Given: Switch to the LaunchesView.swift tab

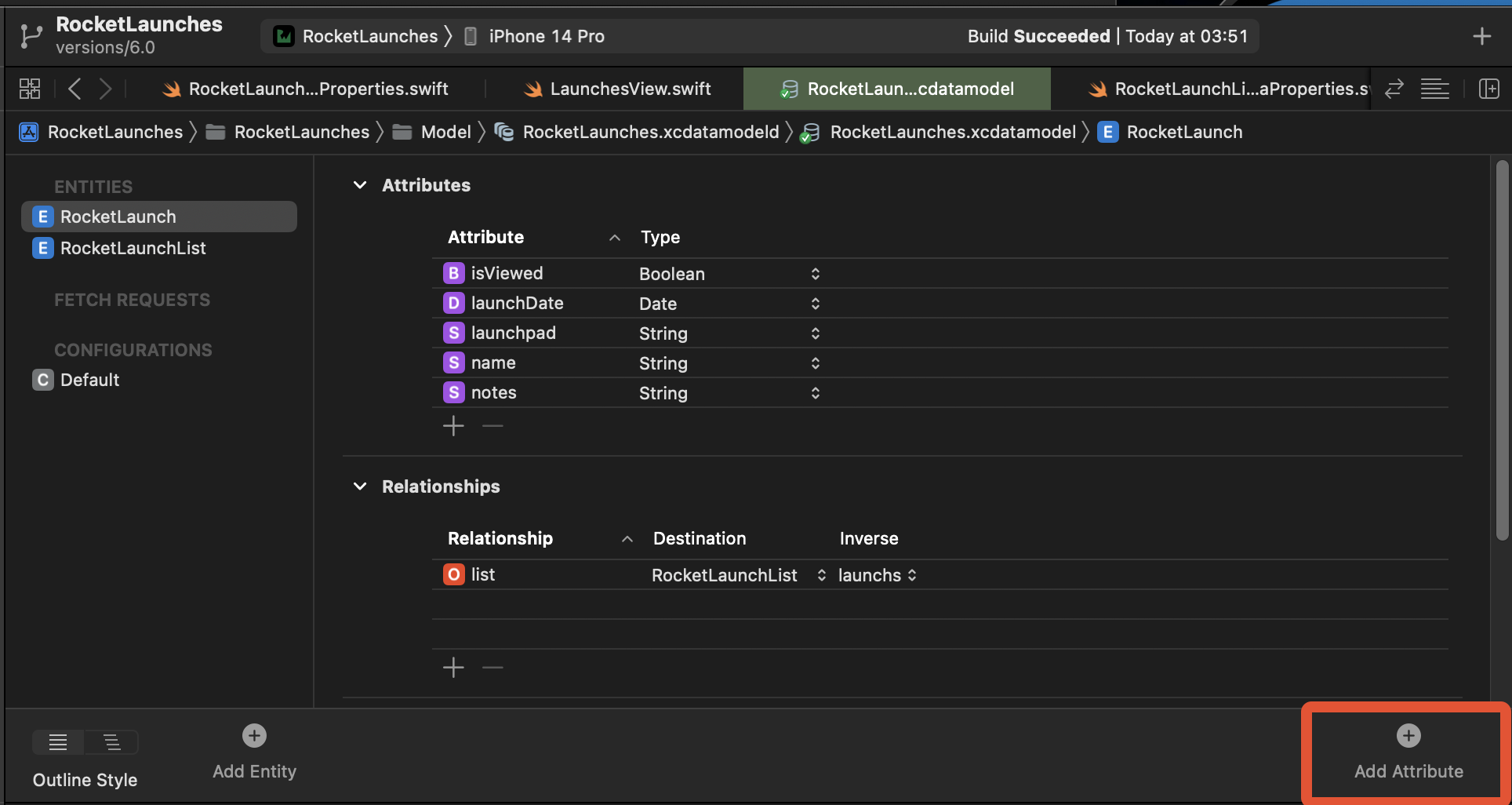Looking at the screenshot, I should (x=617, y=89).
